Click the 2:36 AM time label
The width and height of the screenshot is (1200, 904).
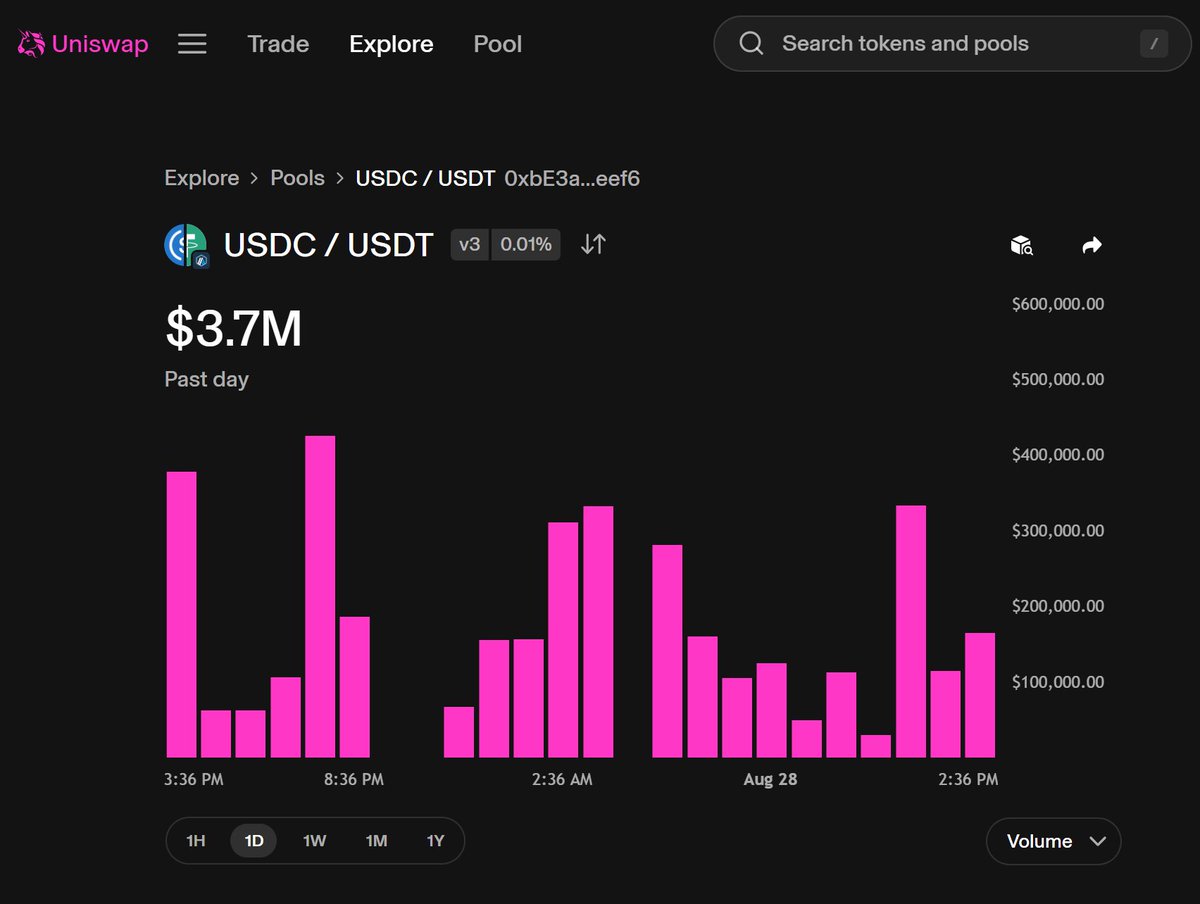pyautogui.click(x=562, y=779)
